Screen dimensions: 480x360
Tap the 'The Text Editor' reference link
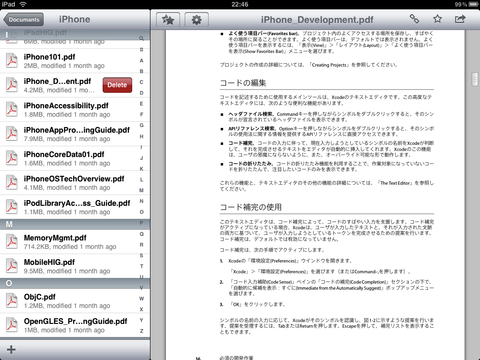point(395,183)
